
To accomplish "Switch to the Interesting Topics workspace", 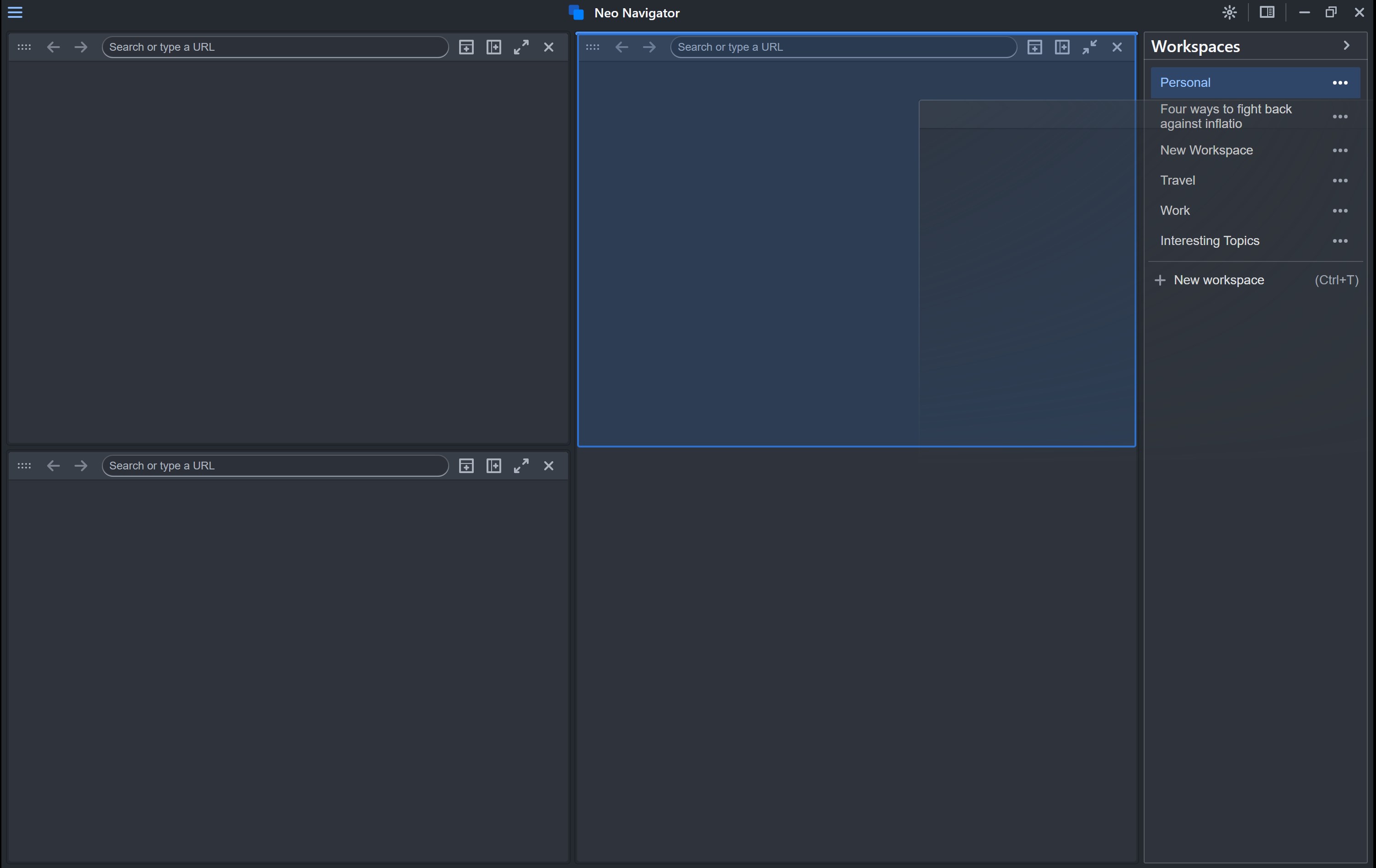I will [1209, 241].
